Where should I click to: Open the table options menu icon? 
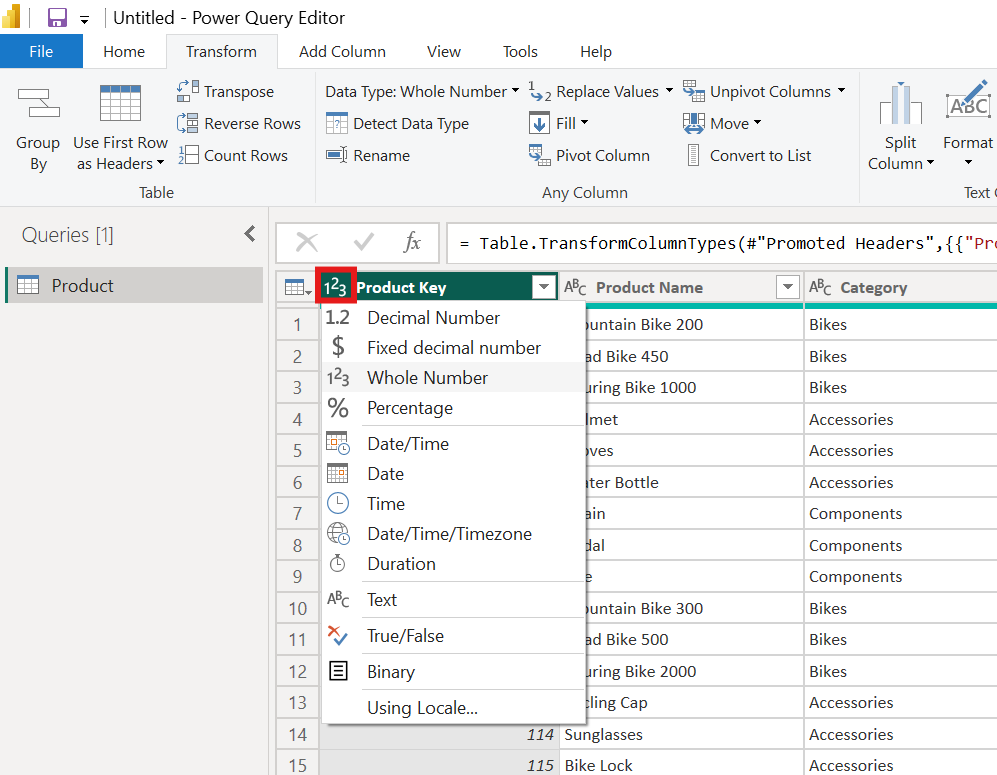(298, 288)
